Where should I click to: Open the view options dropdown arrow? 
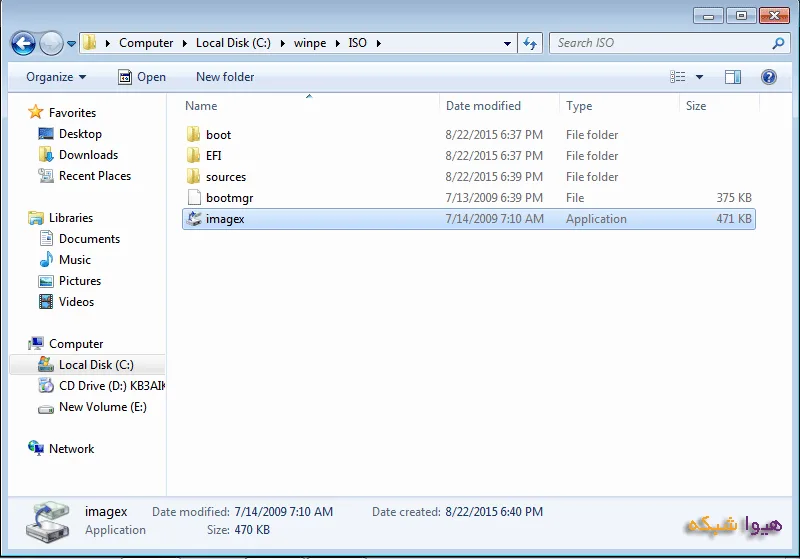[699, 77]
